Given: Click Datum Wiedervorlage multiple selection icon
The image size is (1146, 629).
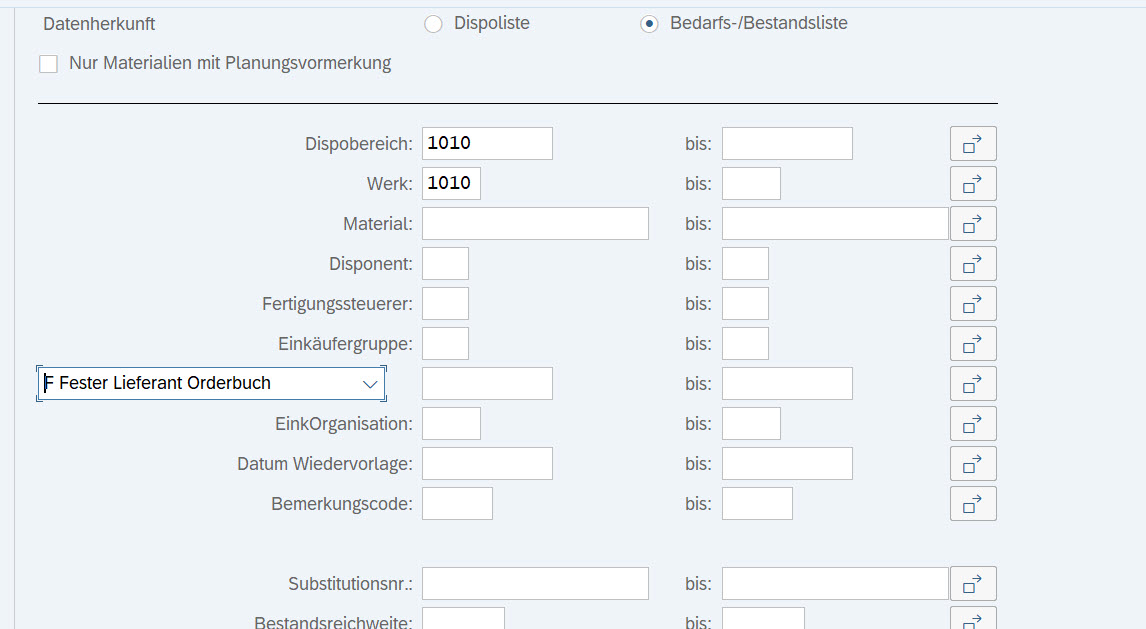Looking at the screenshot, I should click(x=973, y=464).
